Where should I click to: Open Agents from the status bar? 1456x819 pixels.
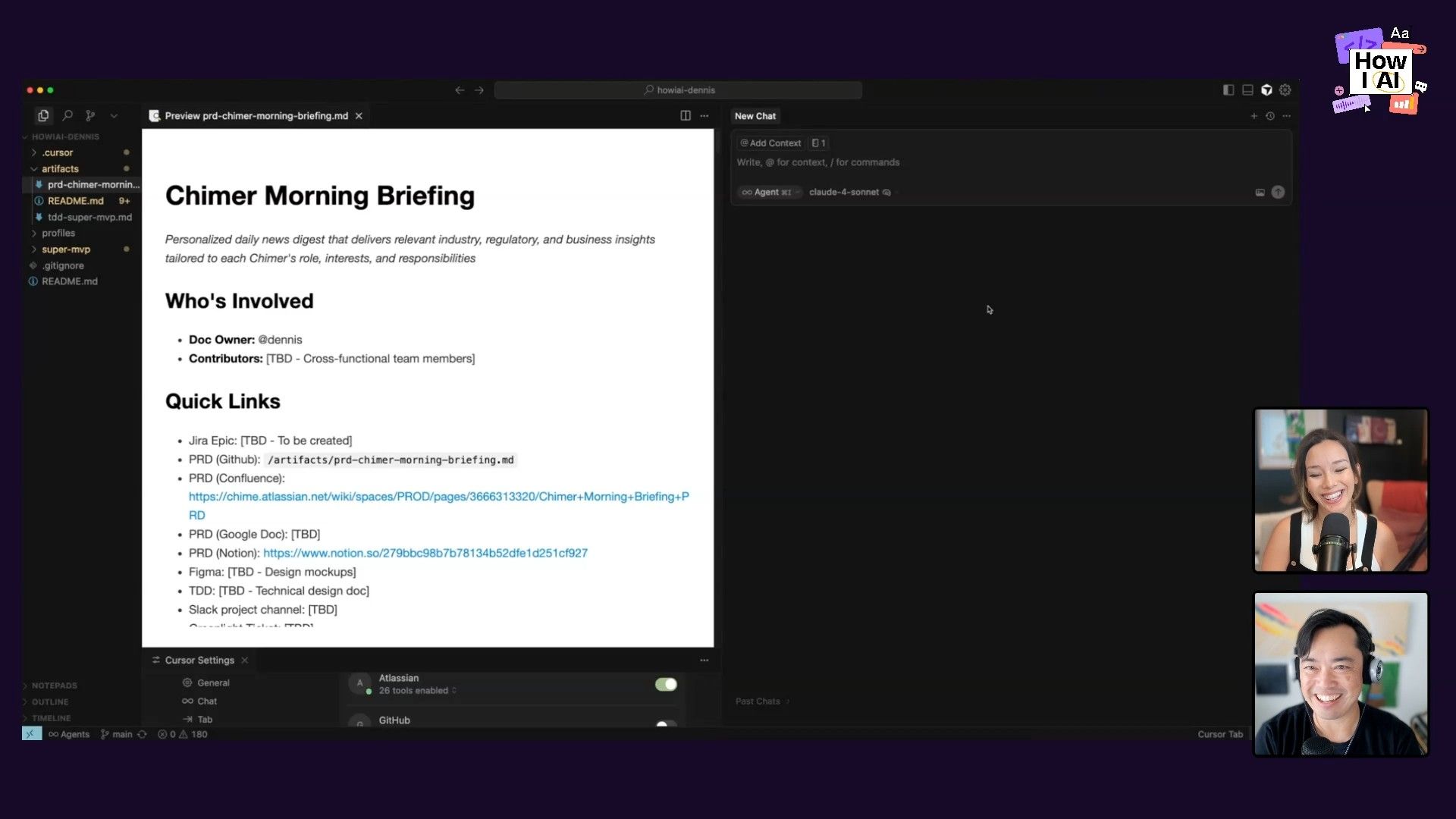pyautogui.click(x=68, y=734)
